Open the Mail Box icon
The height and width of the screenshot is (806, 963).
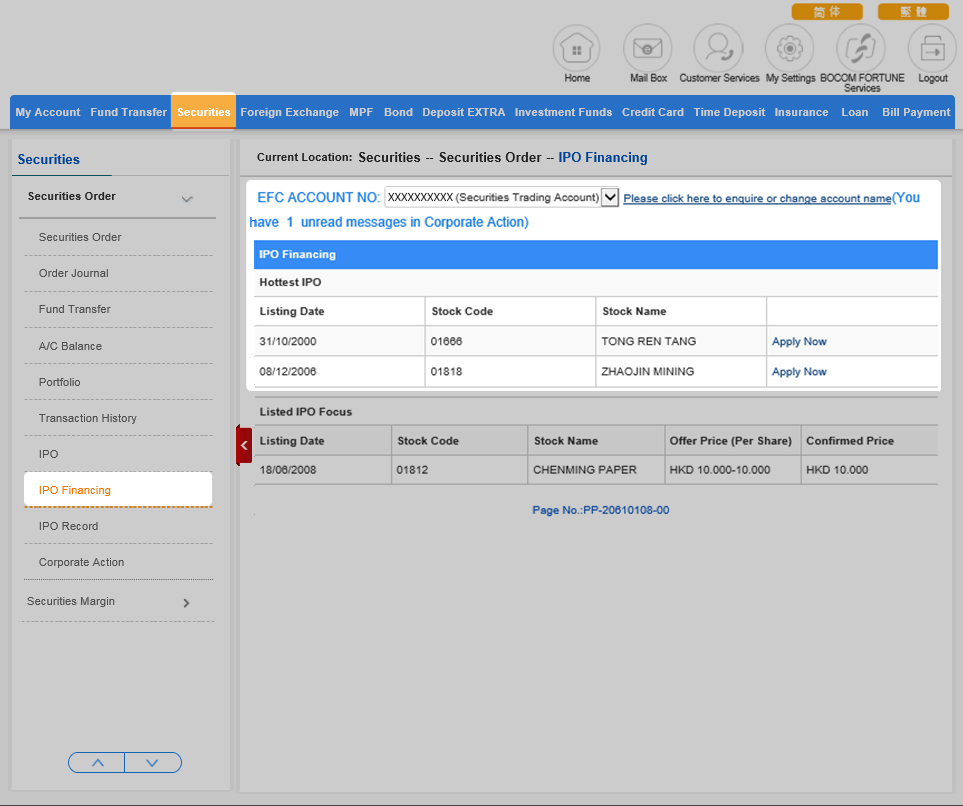pos(648,48)
